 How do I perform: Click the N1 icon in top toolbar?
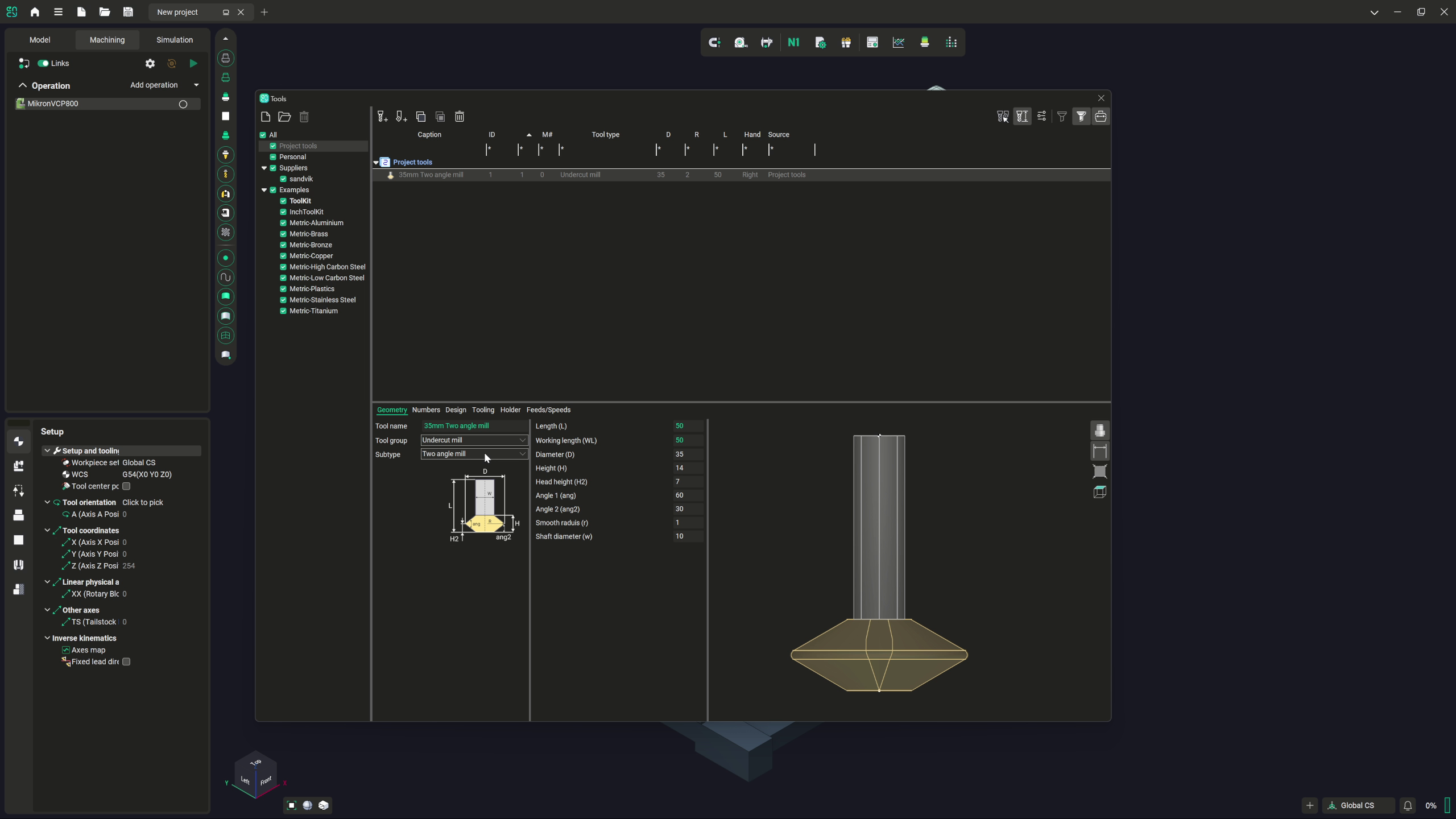point(793,43)
